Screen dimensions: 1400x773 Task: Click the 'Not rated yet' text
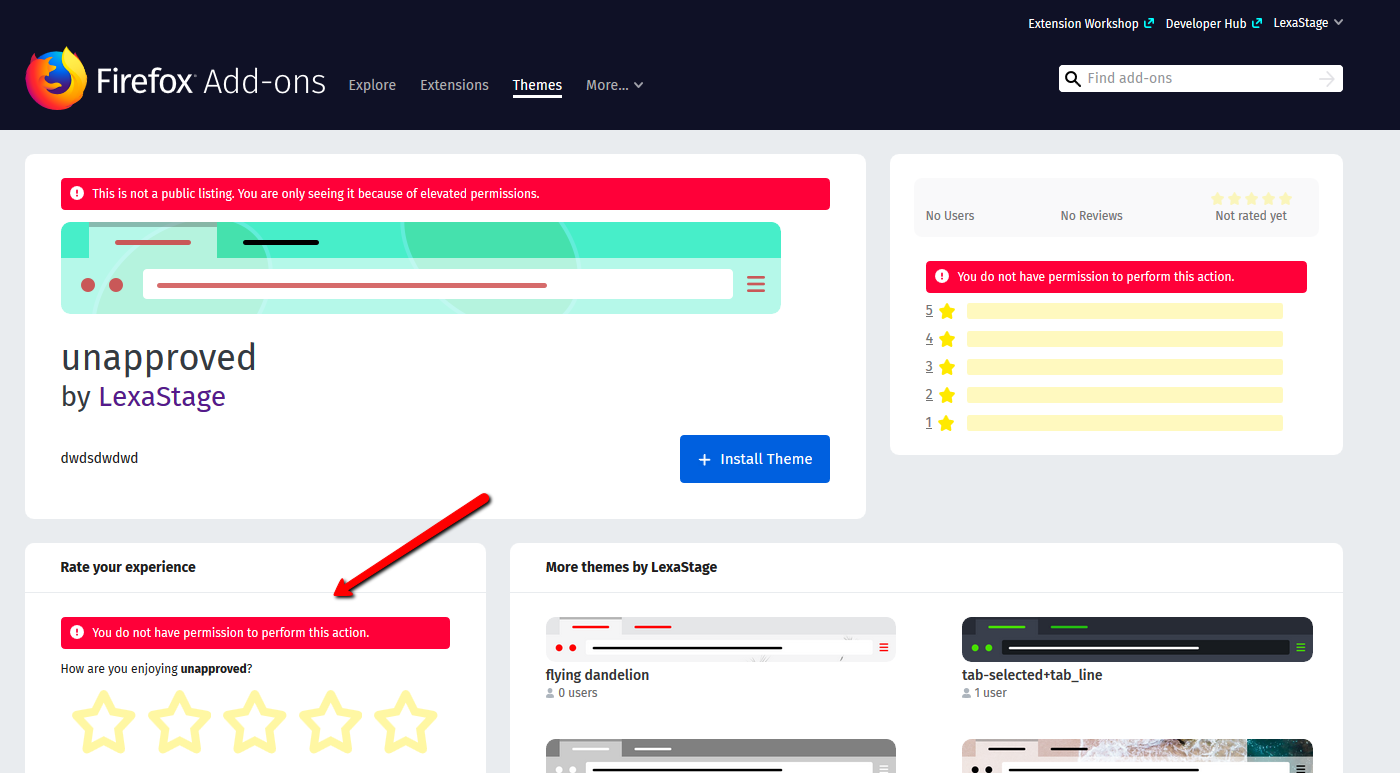(1251, 216)
